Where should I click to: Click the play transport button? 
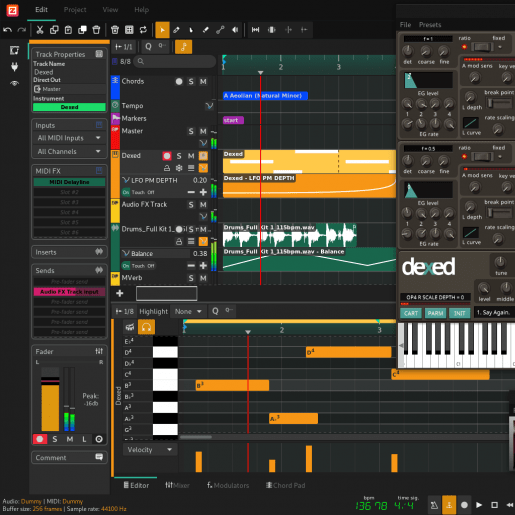[x=479, y=505]
